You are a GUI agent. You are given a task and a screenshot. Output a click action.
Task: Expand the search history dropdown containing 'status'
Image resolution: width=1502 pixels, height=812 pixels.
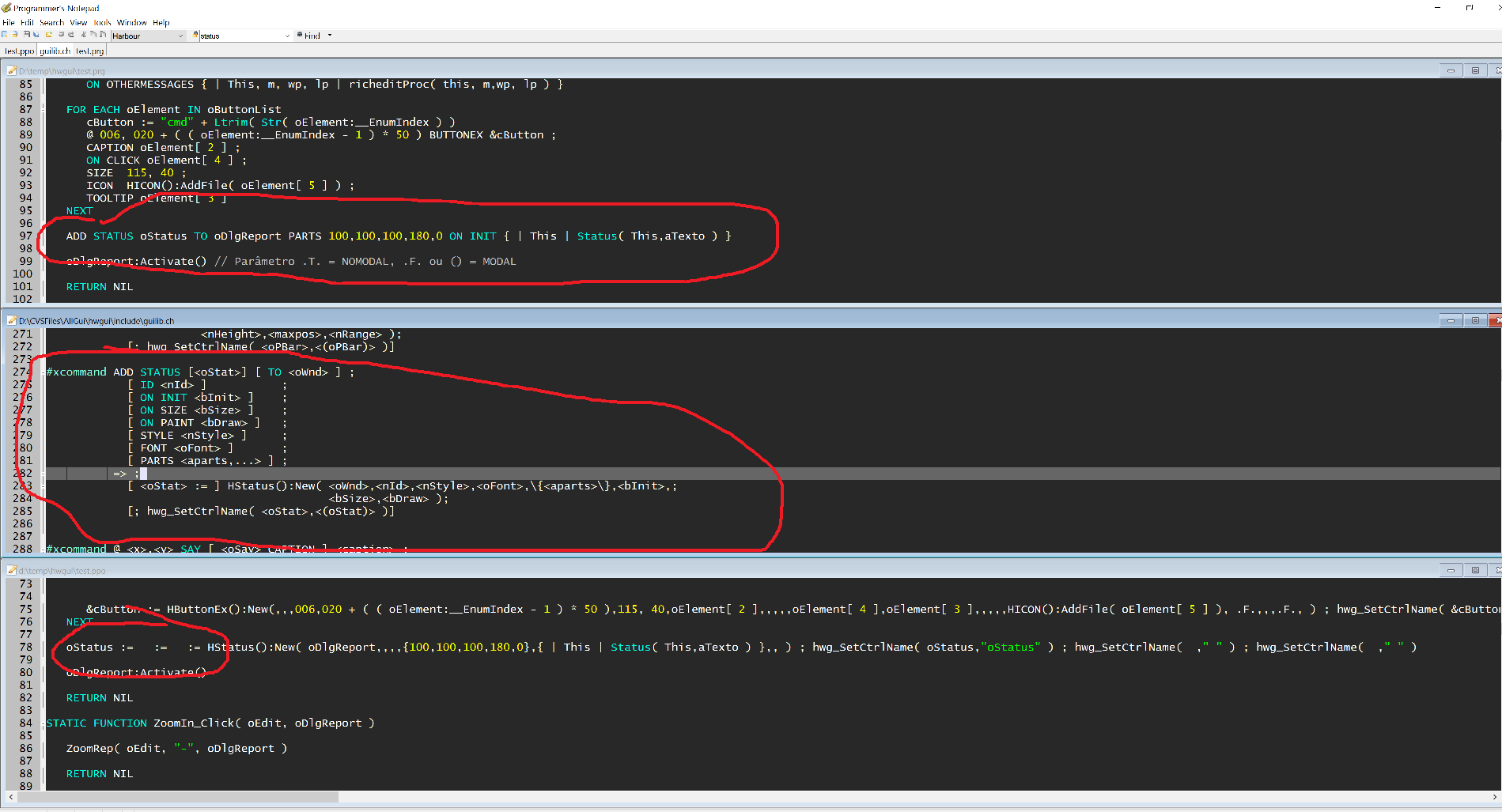tap(287, 36)
